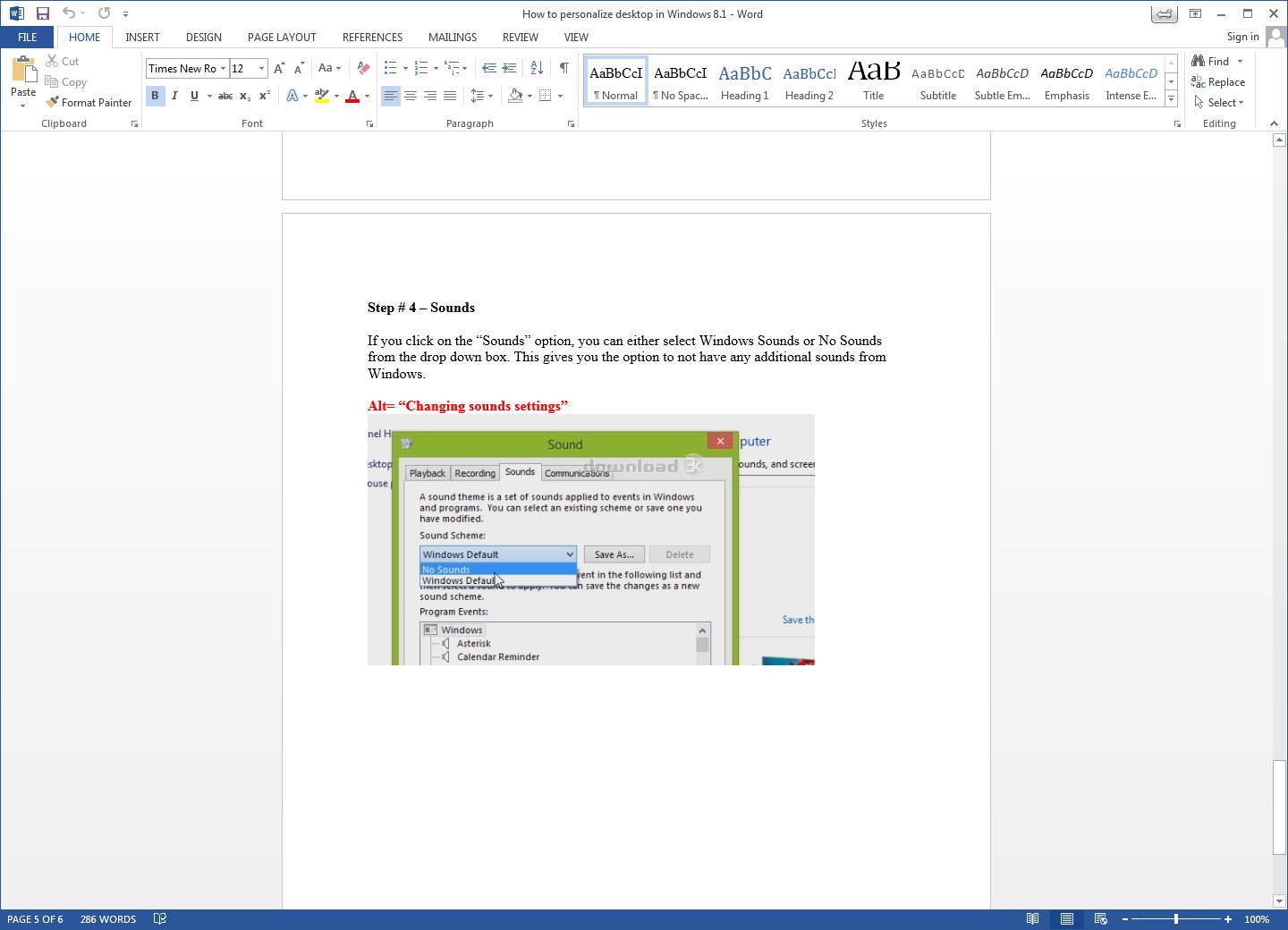1288x930 pixels.
Task: Clear all formatting with eraser icon
Action: point(363,68)
